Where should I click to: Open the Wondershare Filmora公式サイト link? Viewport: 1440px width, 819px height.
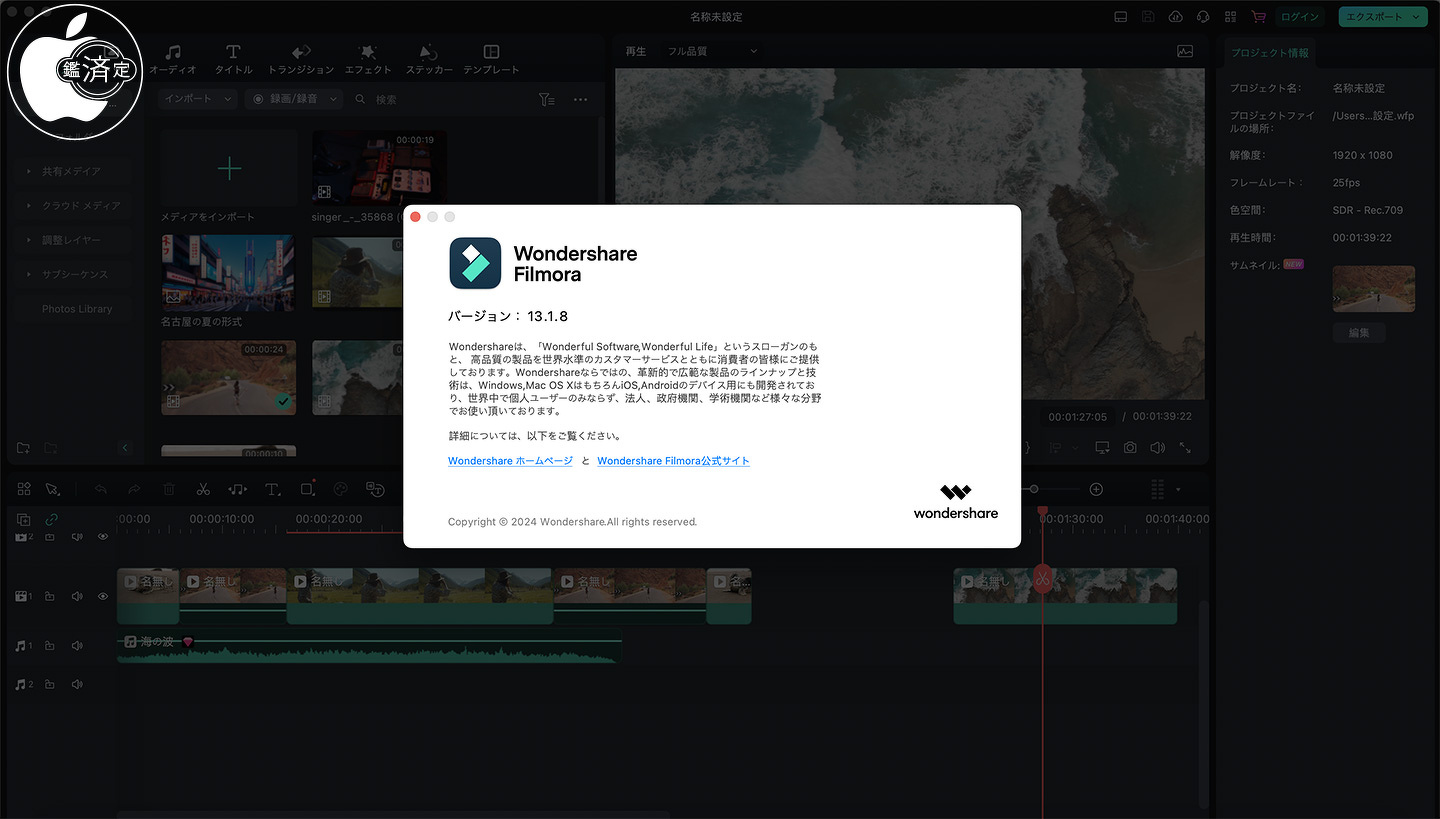(673, 461)
